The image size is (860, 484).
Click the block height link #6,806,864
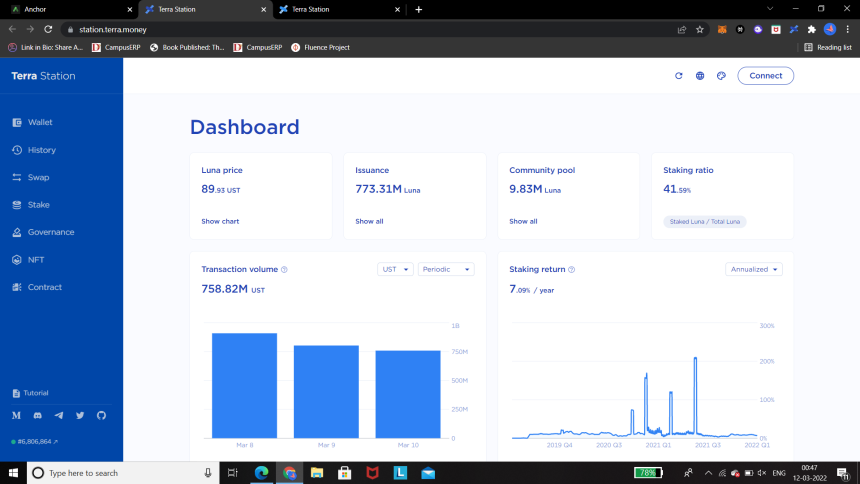[x=35, y=441]
